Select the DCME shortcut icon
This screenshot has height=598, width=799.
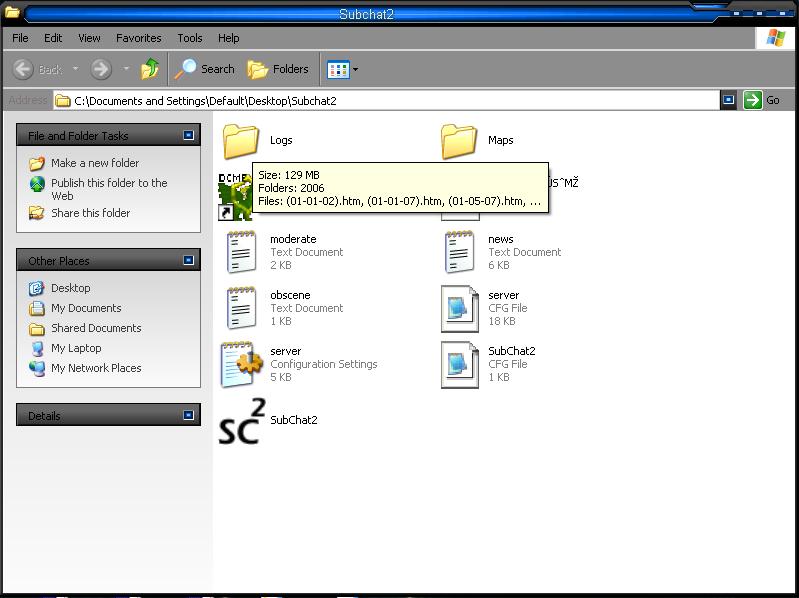(x=235, y=197)
